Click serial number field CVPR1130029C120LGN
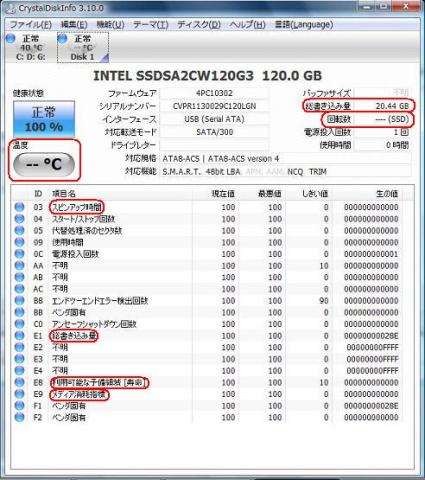This screenshot has height=480, width=425. click(x=214, y=106)
